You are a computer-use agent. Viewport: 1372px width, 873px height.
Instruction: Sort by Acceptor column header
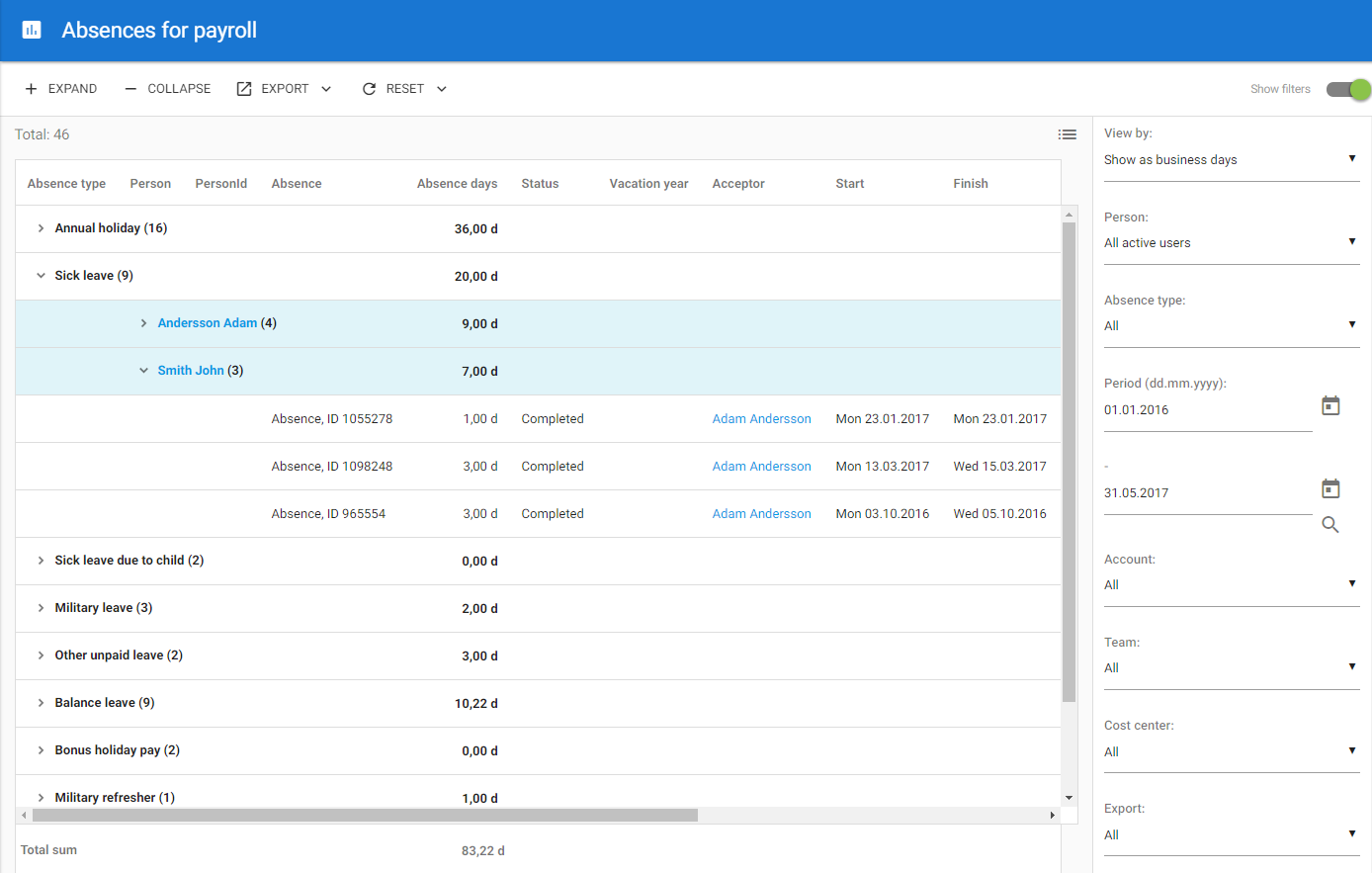click(738, 184)
